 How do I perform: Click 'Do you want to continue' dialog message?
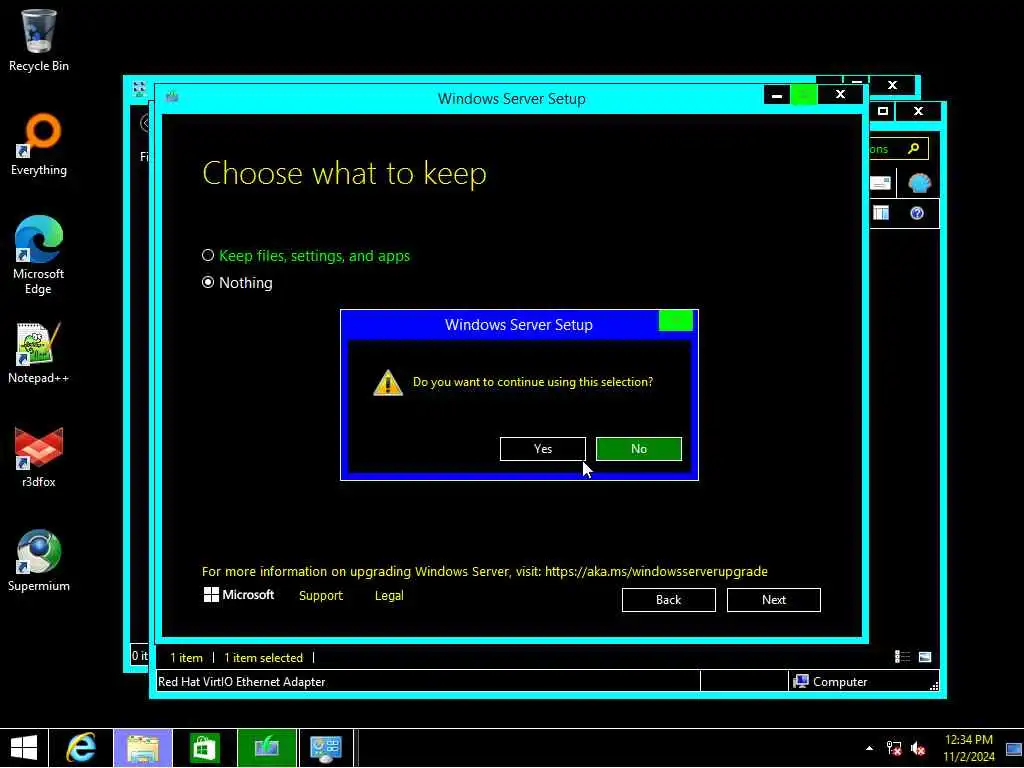[x=533, y=382]
